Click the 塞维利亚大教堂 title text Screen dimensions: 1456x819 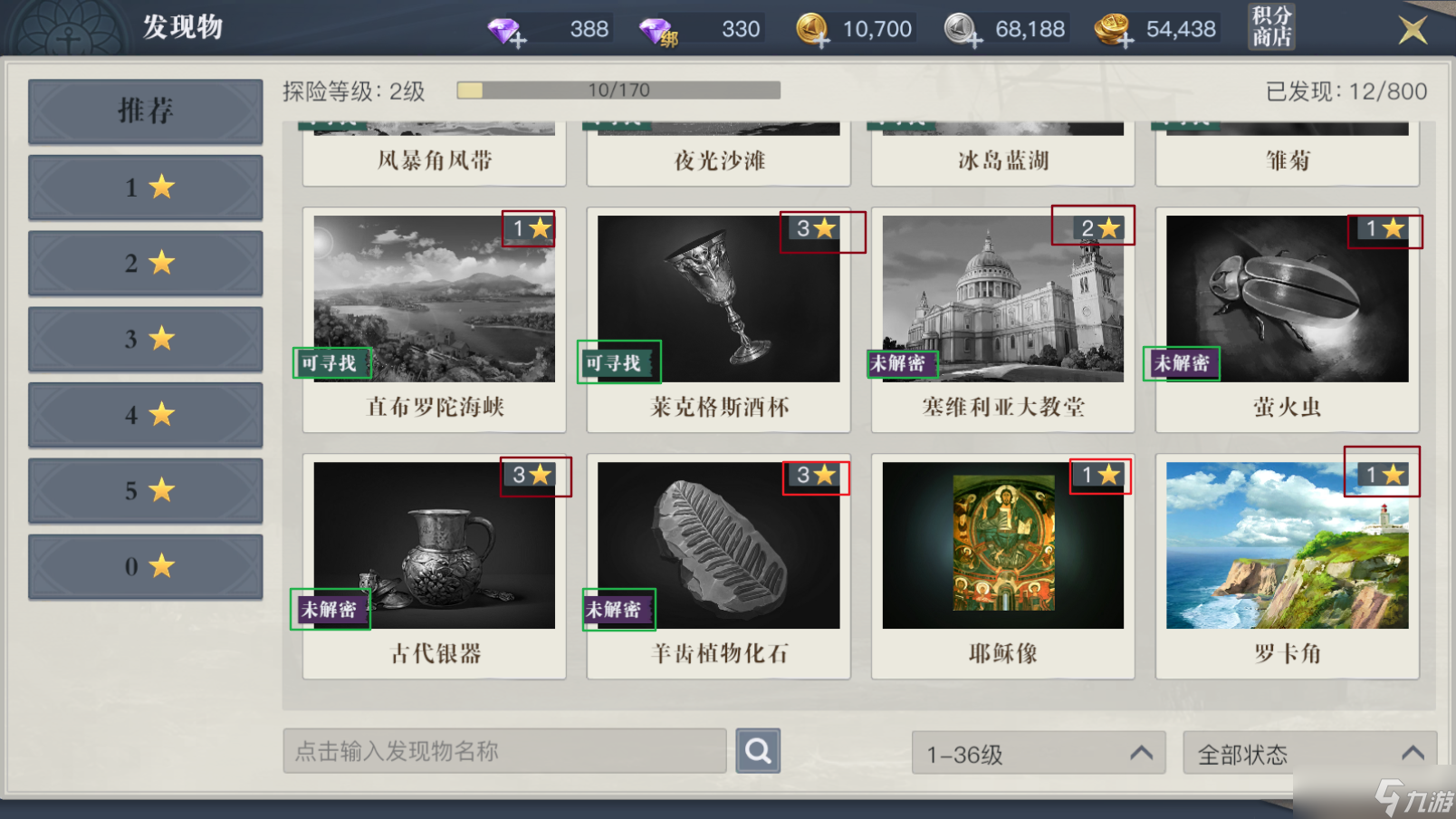pyautogui.click(x=1003, y=407)
